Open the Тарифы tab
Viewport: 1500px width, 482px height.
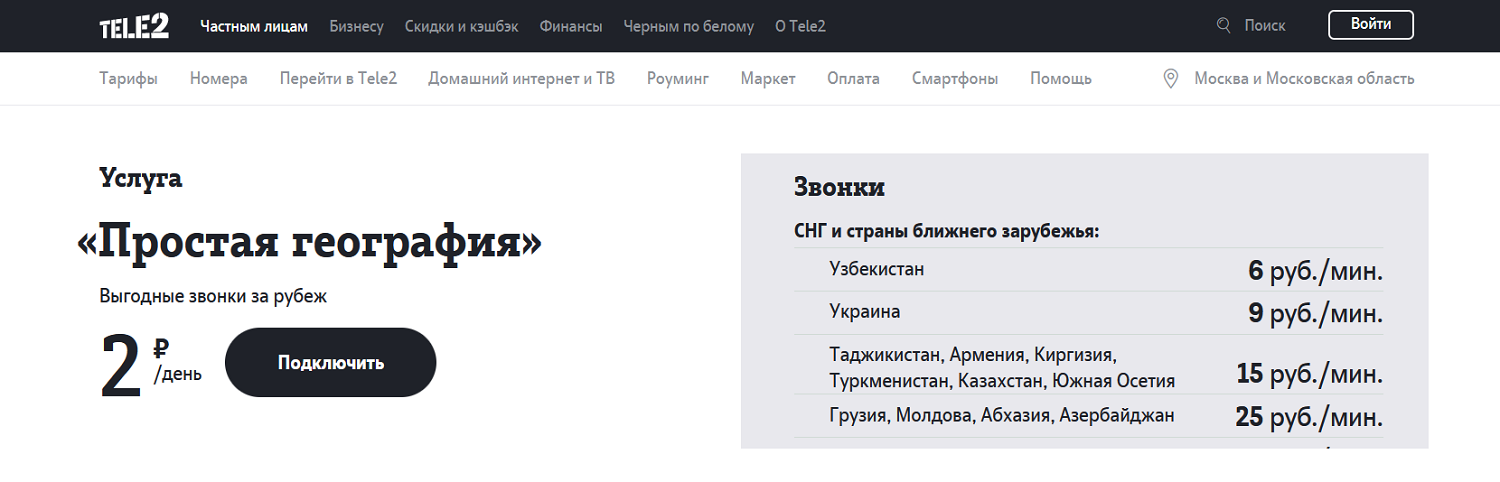click(129, 79)
